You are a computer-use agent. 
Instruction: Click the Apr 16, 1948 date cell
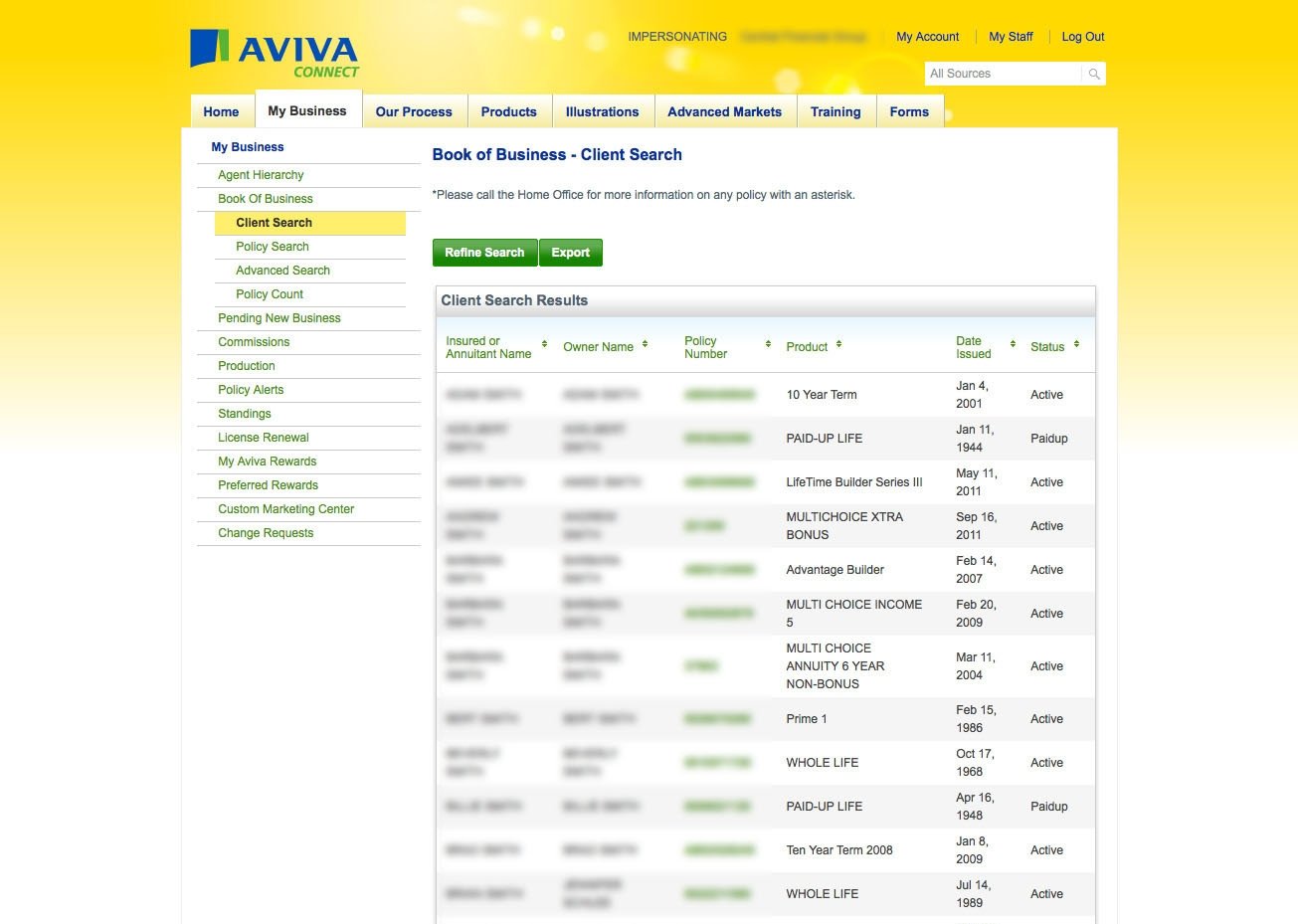975,807
